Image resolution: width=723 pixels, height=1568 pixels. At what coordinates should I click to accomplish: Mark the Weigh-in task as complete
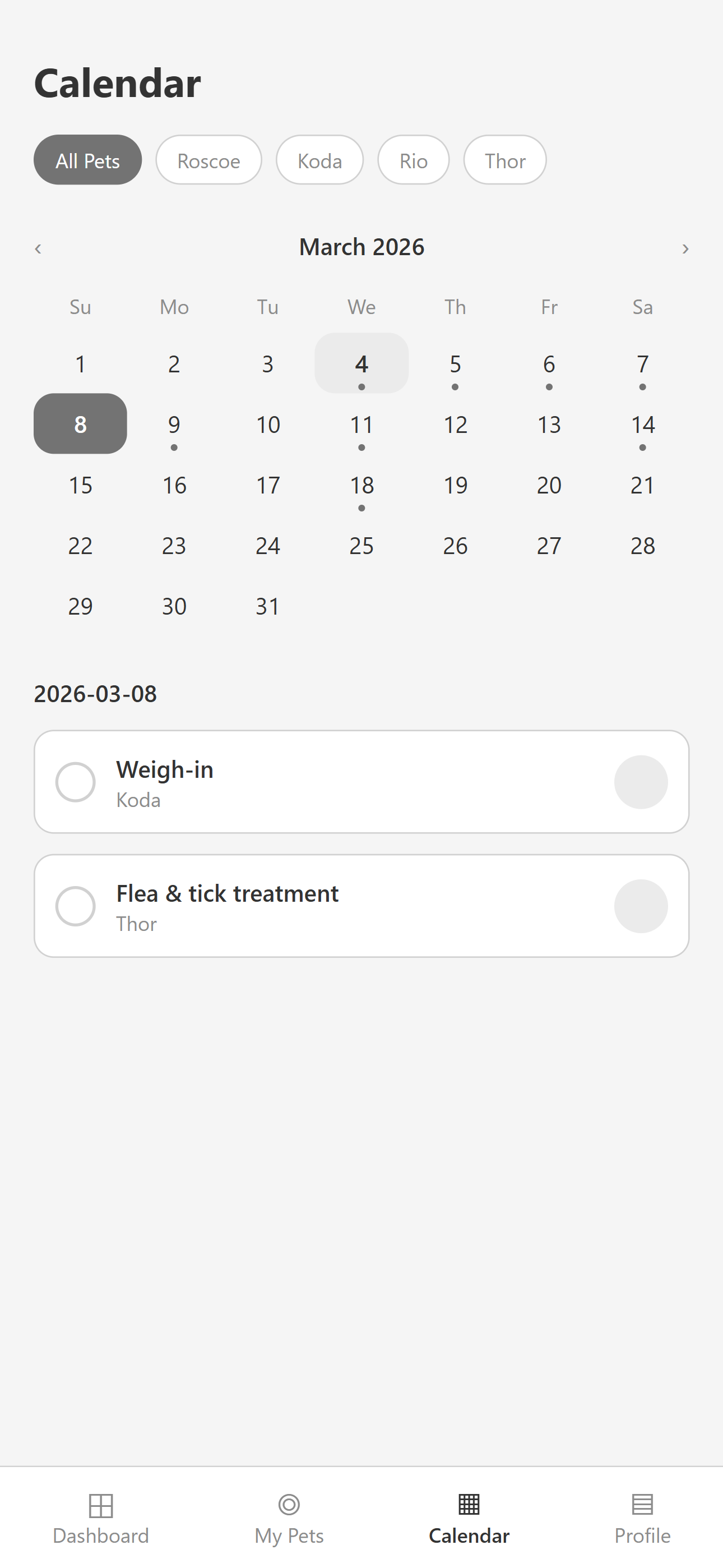(x=76, y=782)
